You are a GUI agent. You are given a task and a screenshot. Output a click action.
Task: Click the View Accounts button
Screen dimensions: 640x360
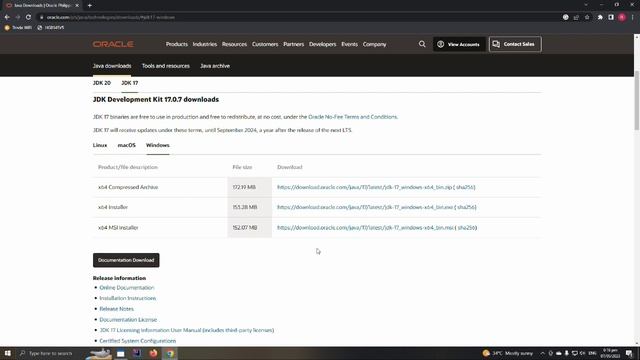tap(459, 44)
